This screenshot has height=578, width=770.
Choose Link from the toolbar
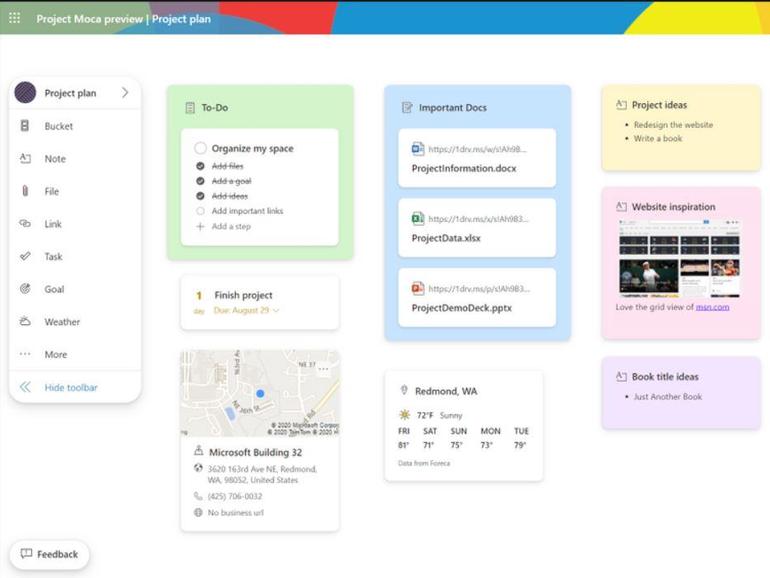point(53,224)
